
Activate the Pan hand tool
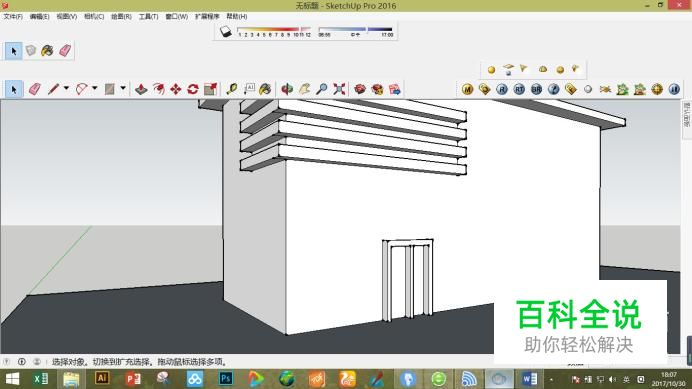(305, 89)
